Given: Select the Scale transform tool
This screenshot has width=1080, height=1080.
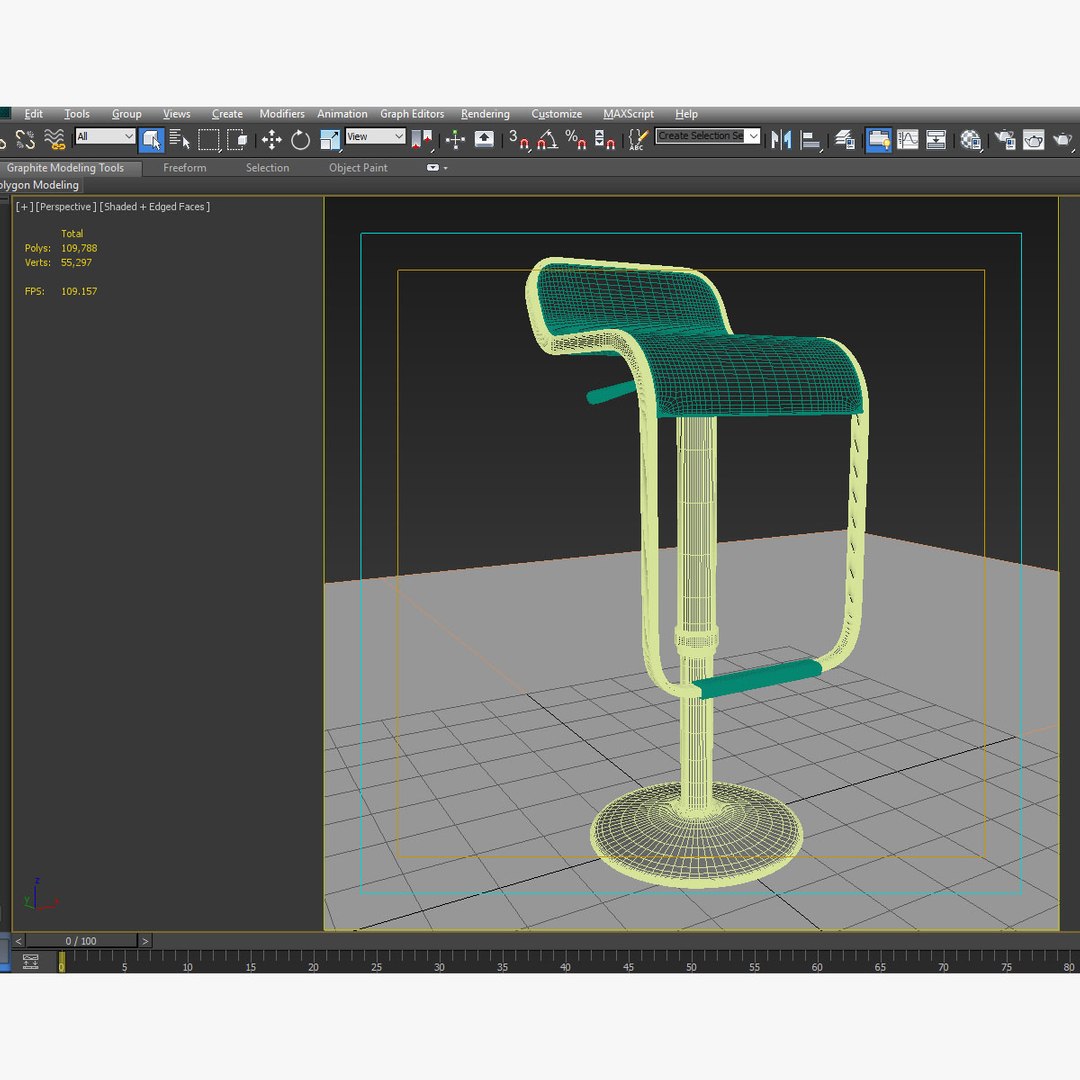Looking at the screenshot, I should (330, 140).
